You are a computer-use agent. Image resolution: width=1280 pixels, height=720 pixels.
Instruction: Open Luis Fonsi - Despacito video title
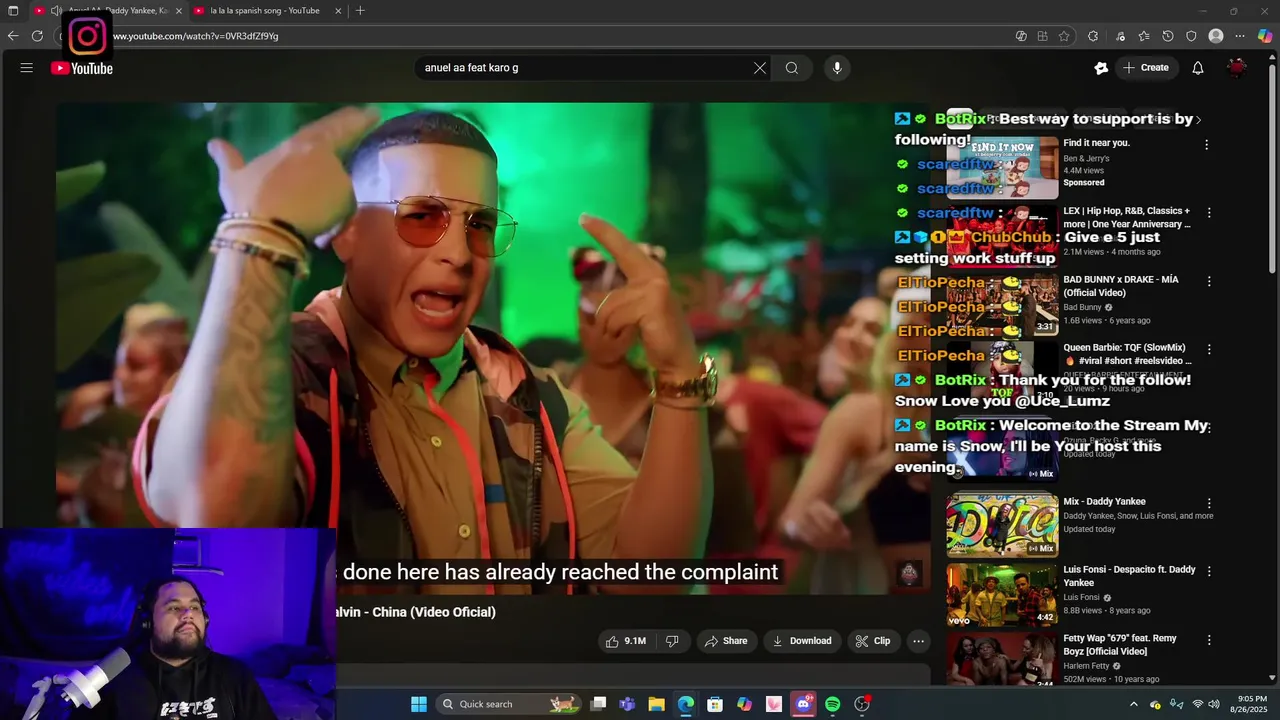[1129, 576]
